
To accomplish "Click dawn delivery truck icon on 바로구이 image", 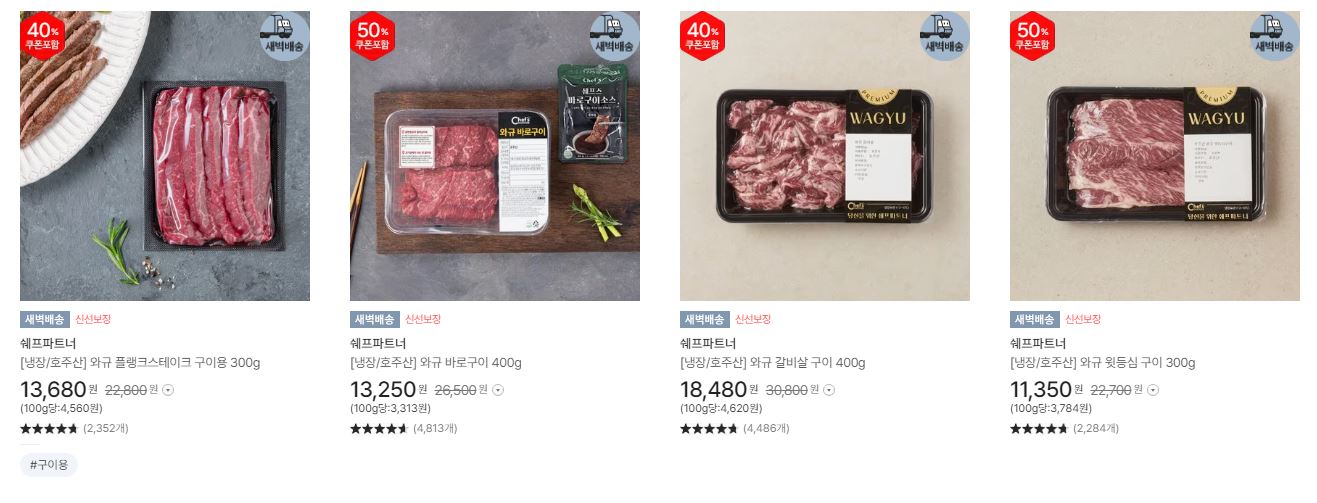I will pyautogui.click(x=615, y=36).
